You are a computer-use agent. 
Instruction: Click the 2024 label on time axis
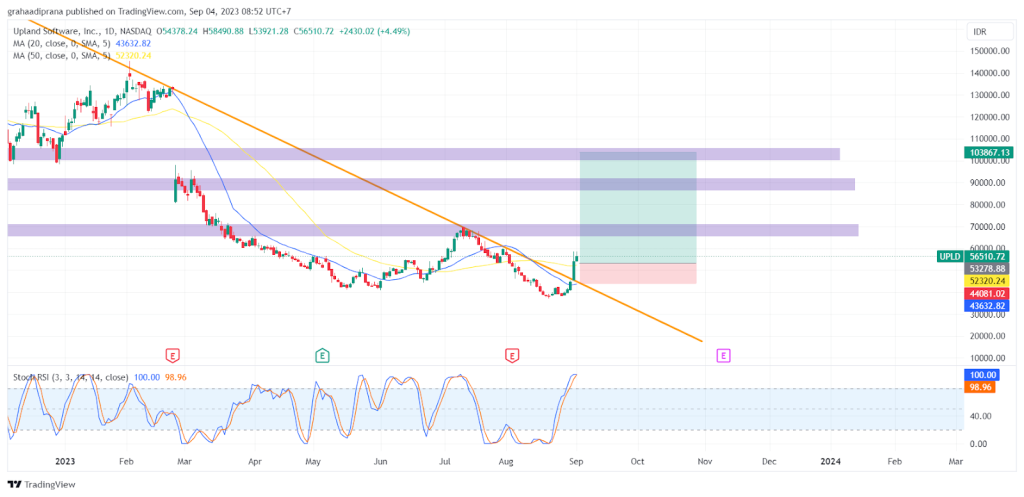830,462
